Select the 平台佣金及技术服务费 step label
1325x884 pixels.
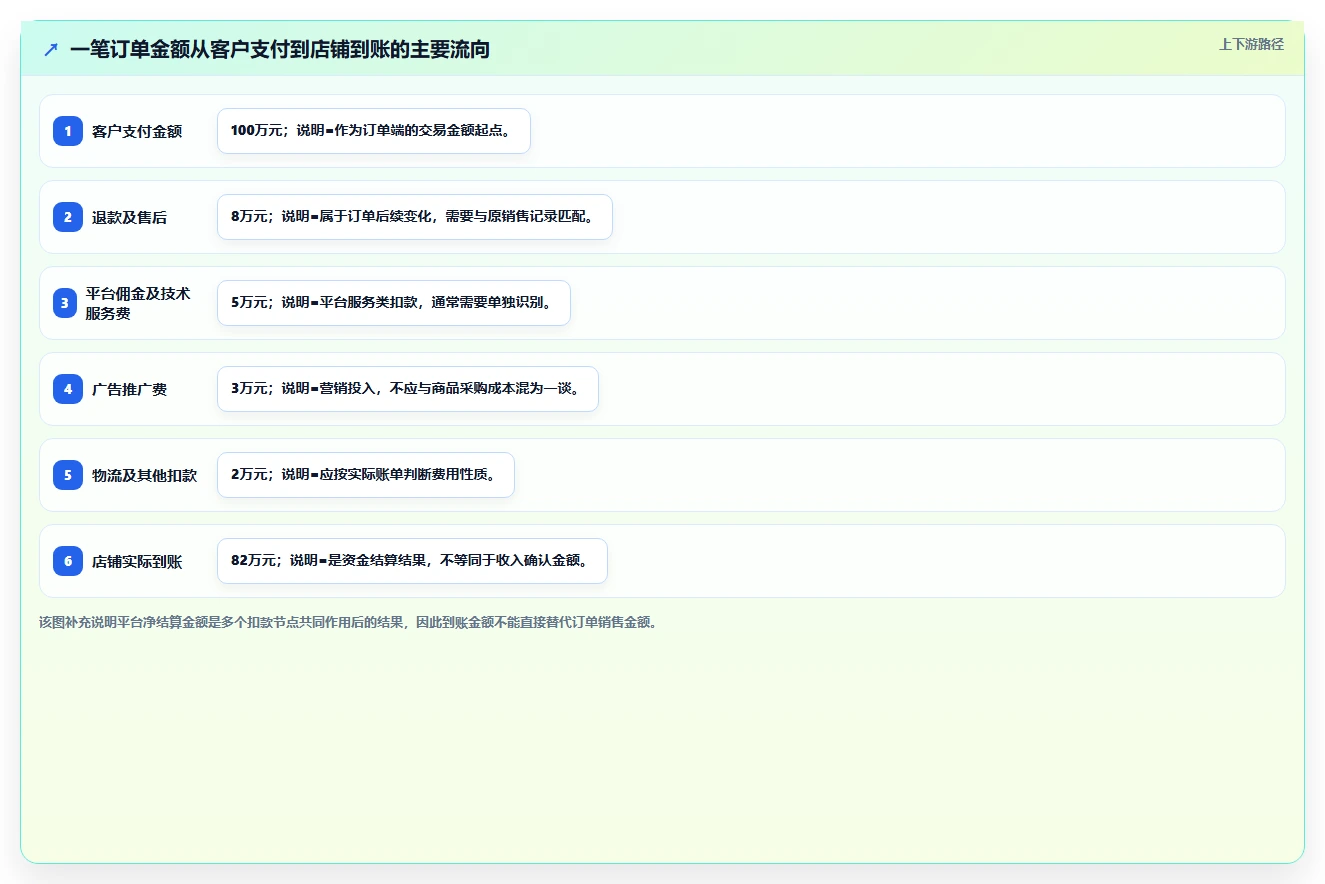138,303
